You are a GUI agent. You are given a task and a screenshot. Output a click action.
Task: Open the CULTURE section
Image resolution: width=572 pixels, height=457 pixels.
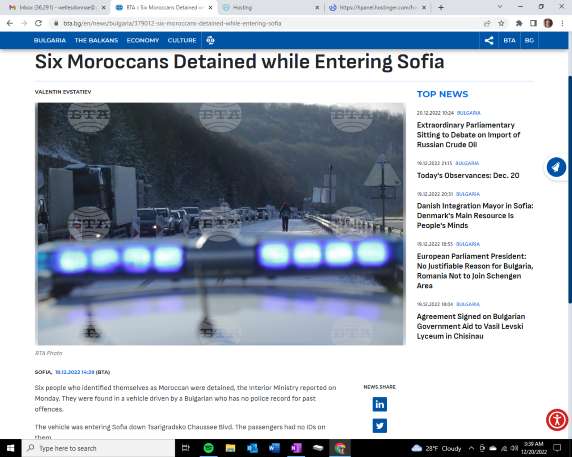coord(182,40)
